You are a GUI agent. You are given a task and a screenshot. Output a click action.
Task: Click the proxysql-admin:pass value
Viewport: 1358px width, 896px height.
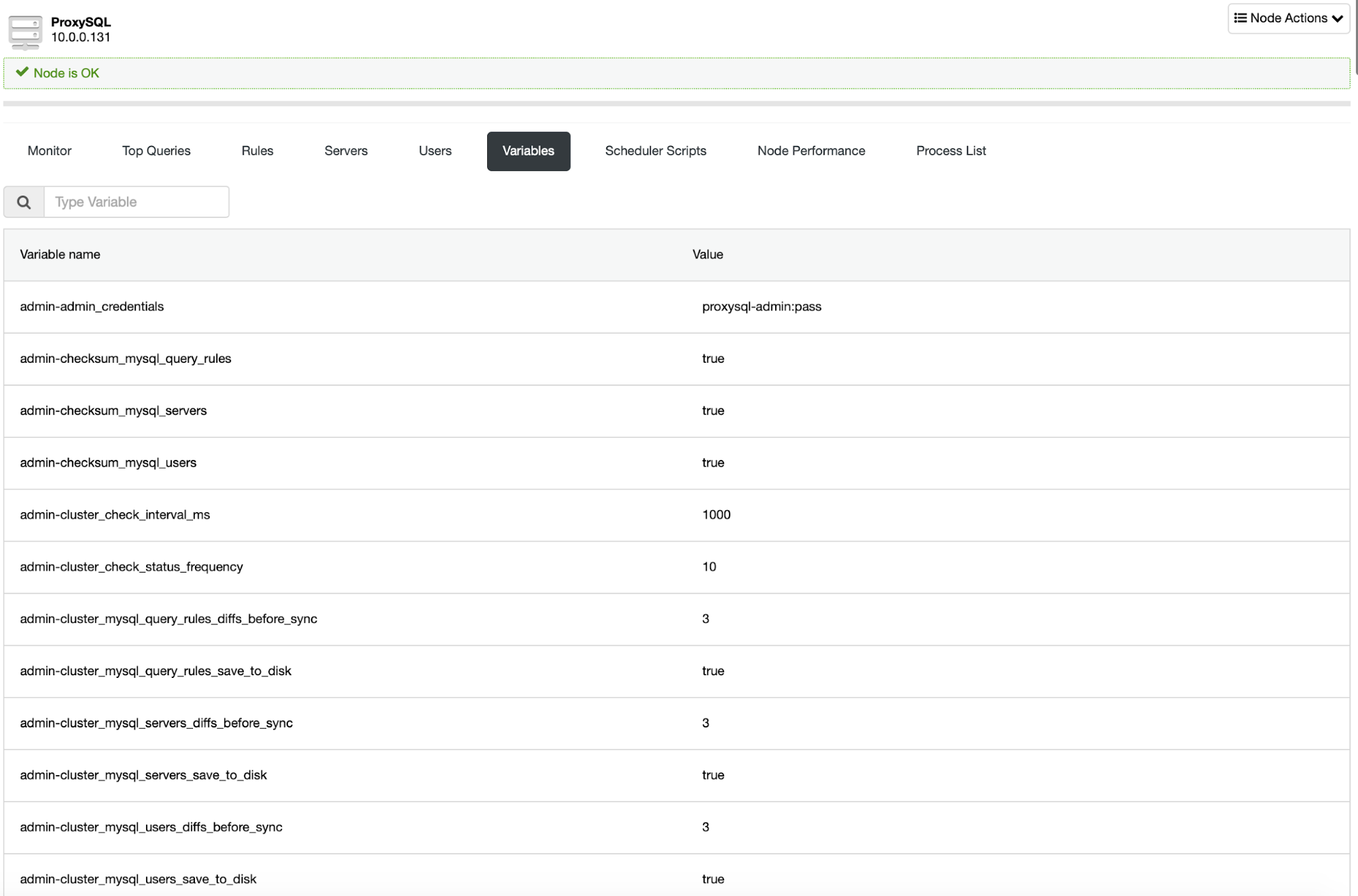[x=762, y=307]
